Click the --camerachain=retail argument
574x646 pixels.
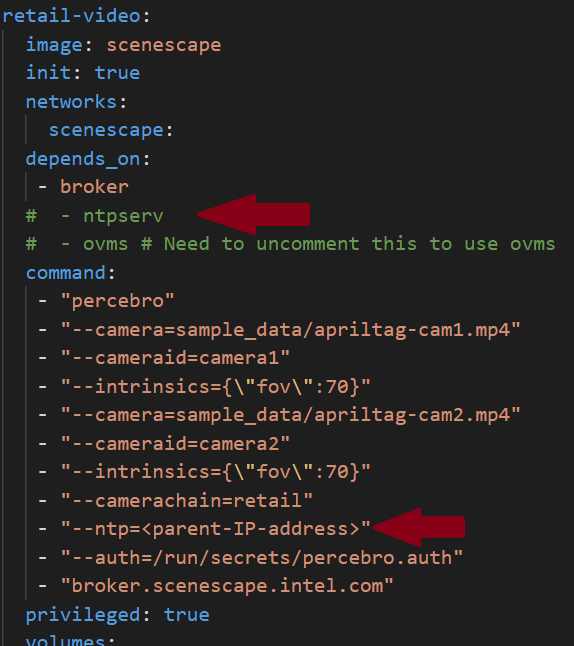(x=187, y=501)
